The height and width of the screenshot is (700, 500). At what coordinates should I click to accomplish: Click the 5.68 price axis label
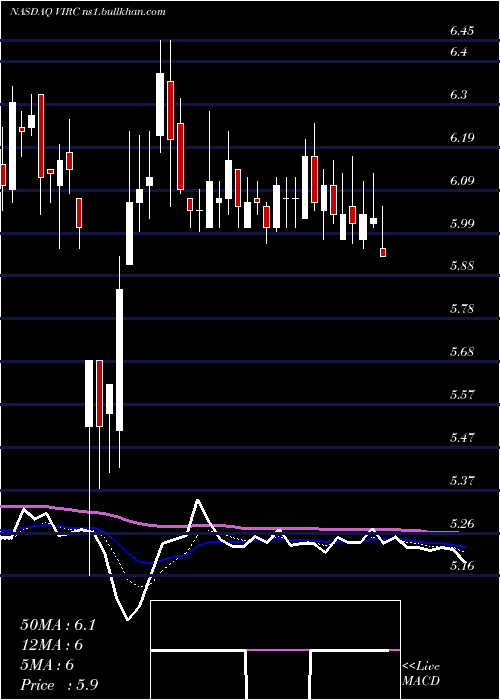462,352
